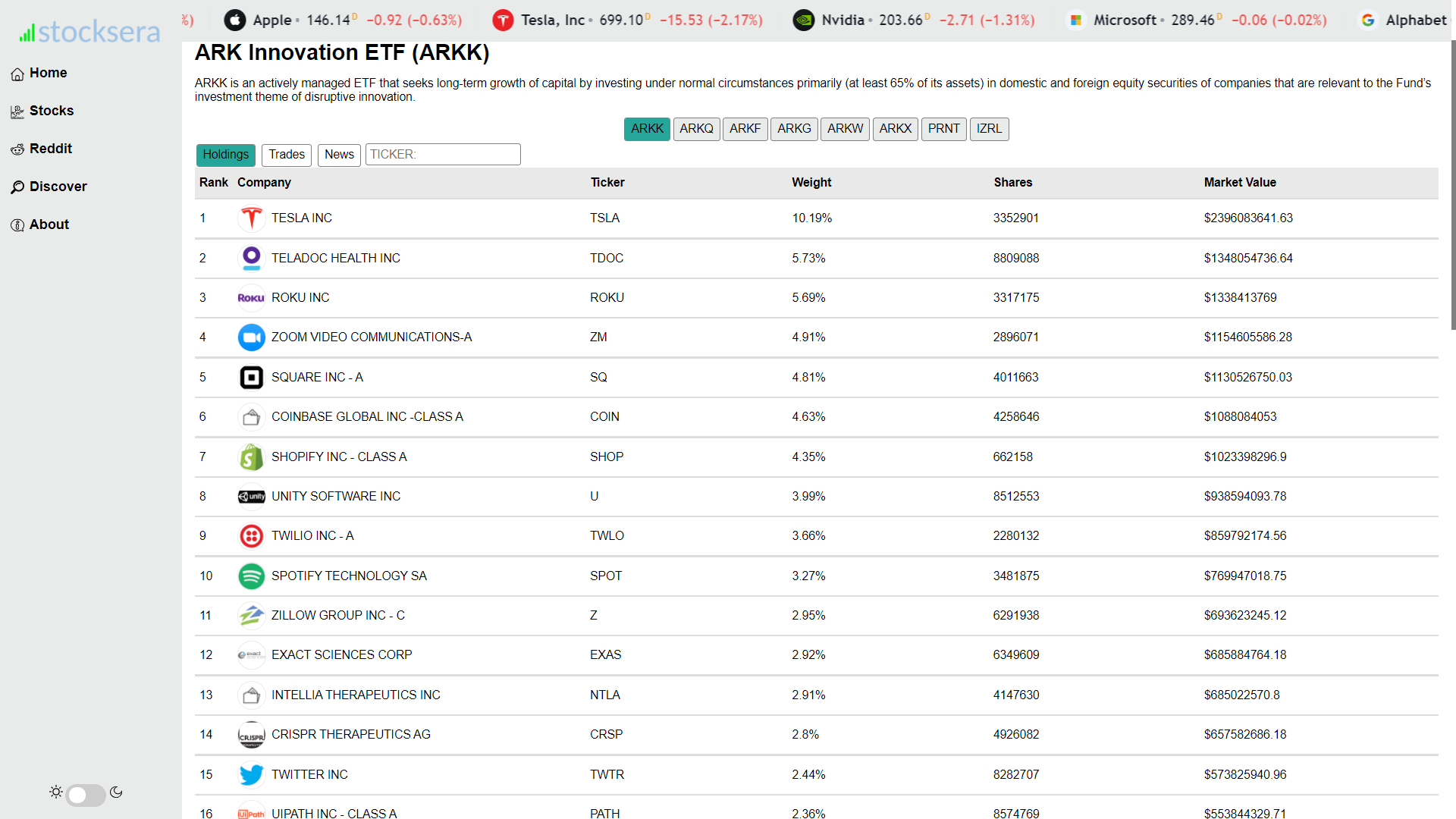Select the IZRL fund button
This screenshot has height=819, width=1456.
point(989,129)
